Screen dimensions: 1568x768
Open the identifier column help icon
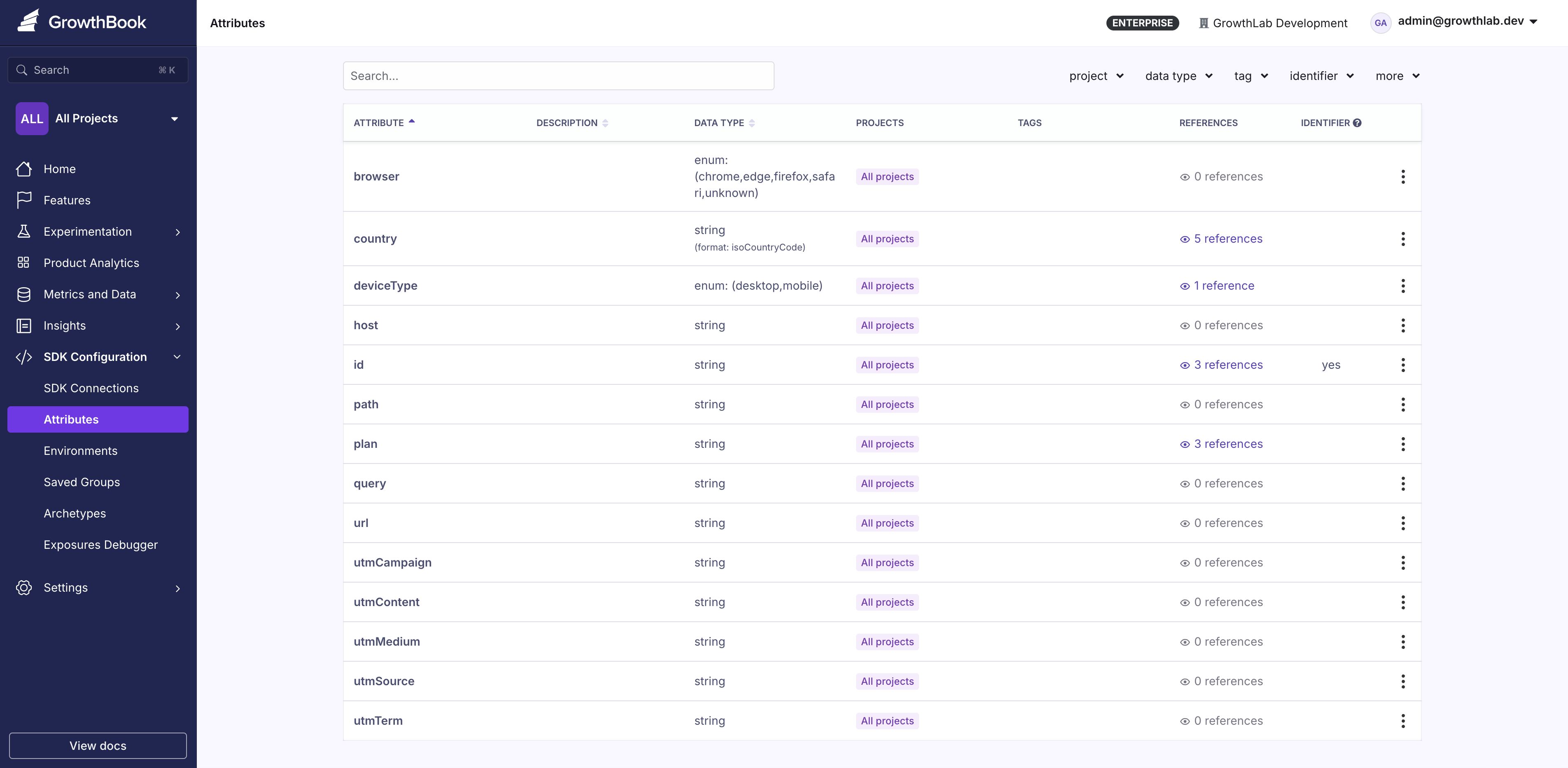coord(1358,122)
